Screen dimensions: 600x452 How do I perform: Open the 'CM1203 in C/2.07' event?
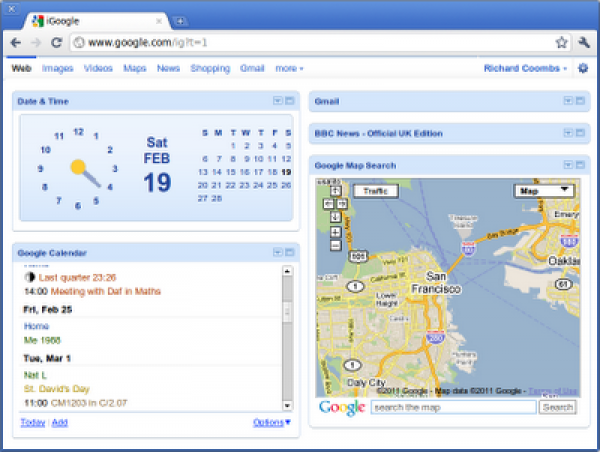click(x=89, y=403)
